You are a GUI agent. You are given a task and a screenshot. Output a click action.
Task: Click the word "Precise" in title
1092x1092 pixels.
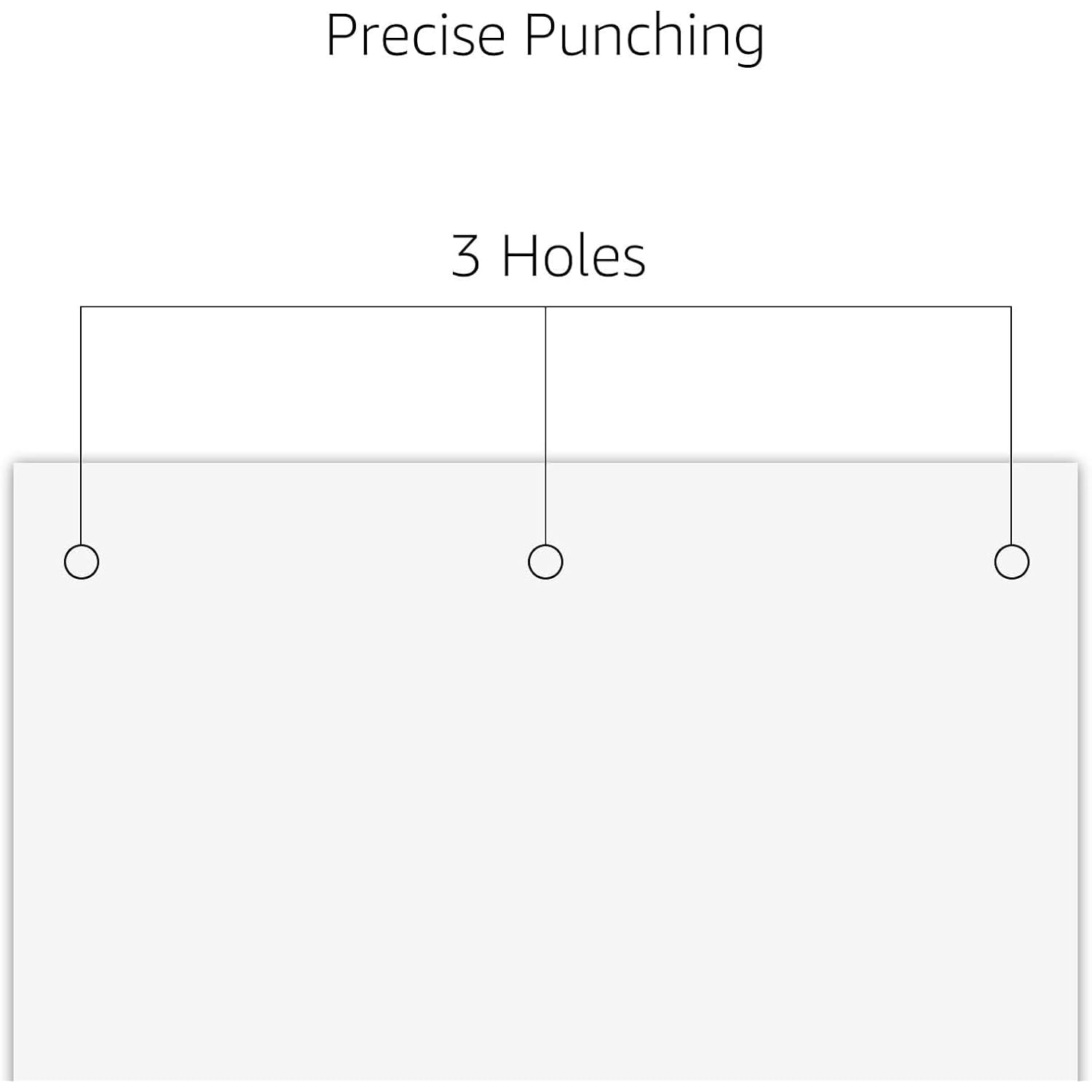pyautogui.click(x=416, y=34)
